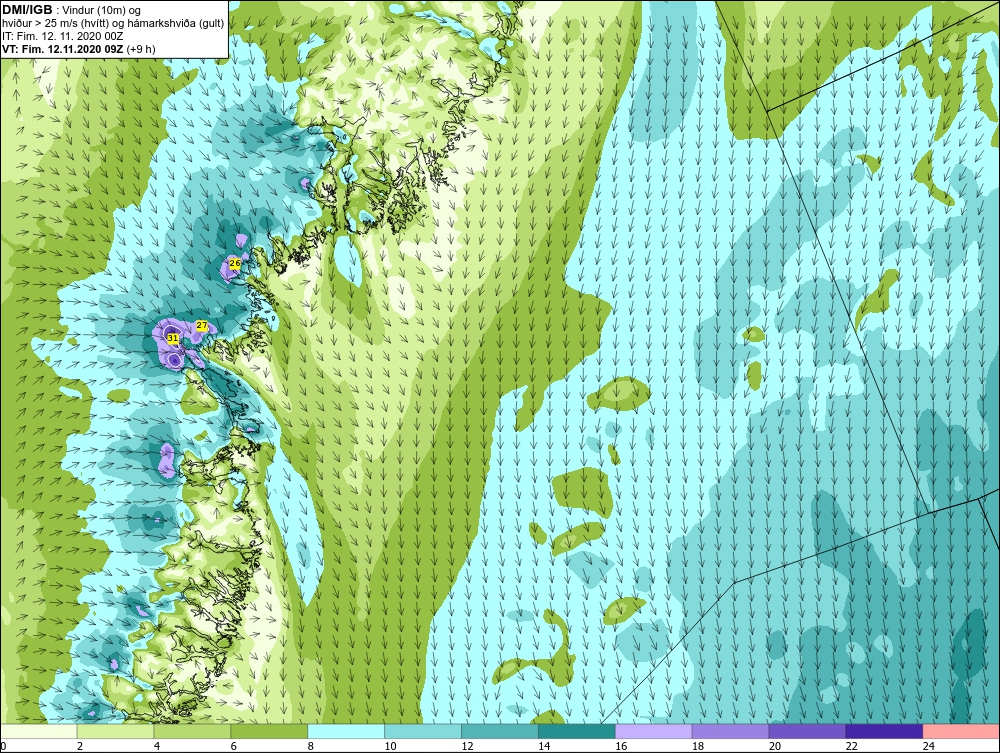Pick the pink legend swatch above 24 m/s

(961, 731)
